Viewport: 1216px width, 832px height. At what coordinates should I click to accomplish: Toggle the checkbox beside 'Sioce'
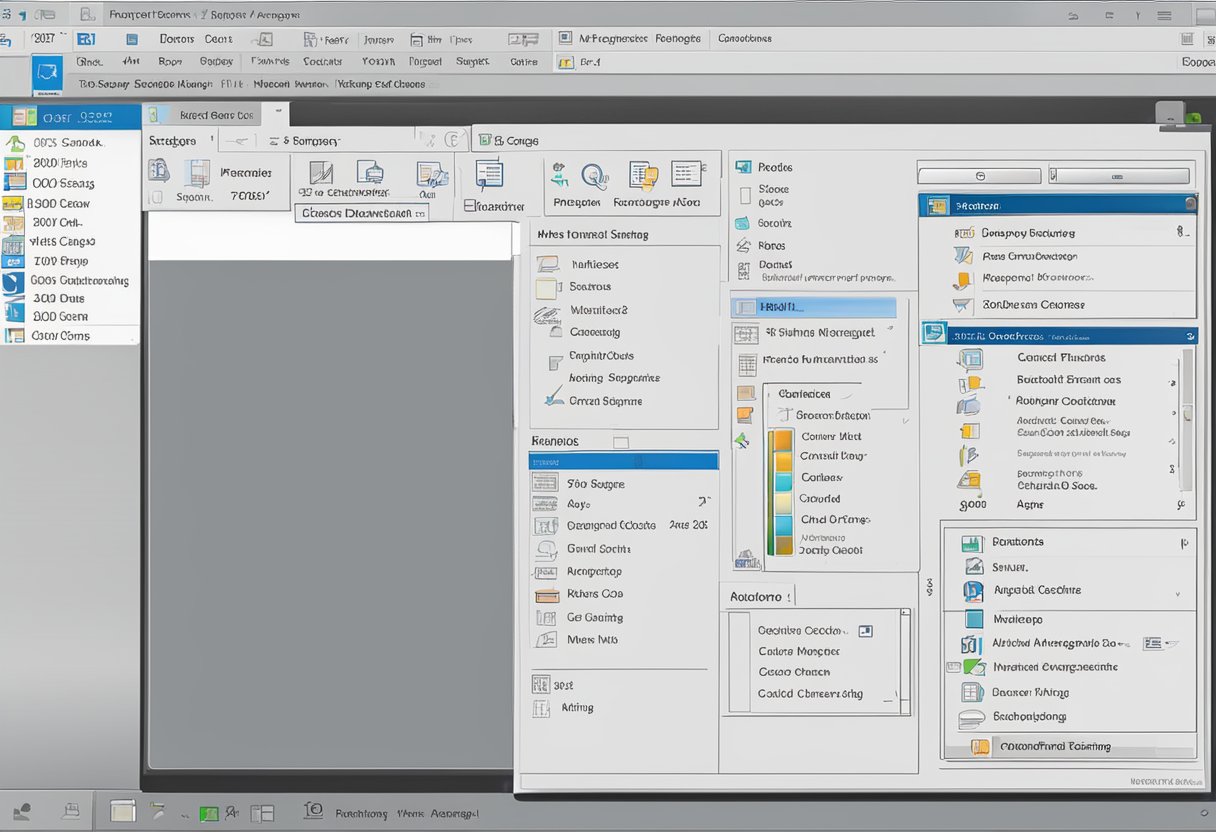pyautogui.click(x=744, y=195)
